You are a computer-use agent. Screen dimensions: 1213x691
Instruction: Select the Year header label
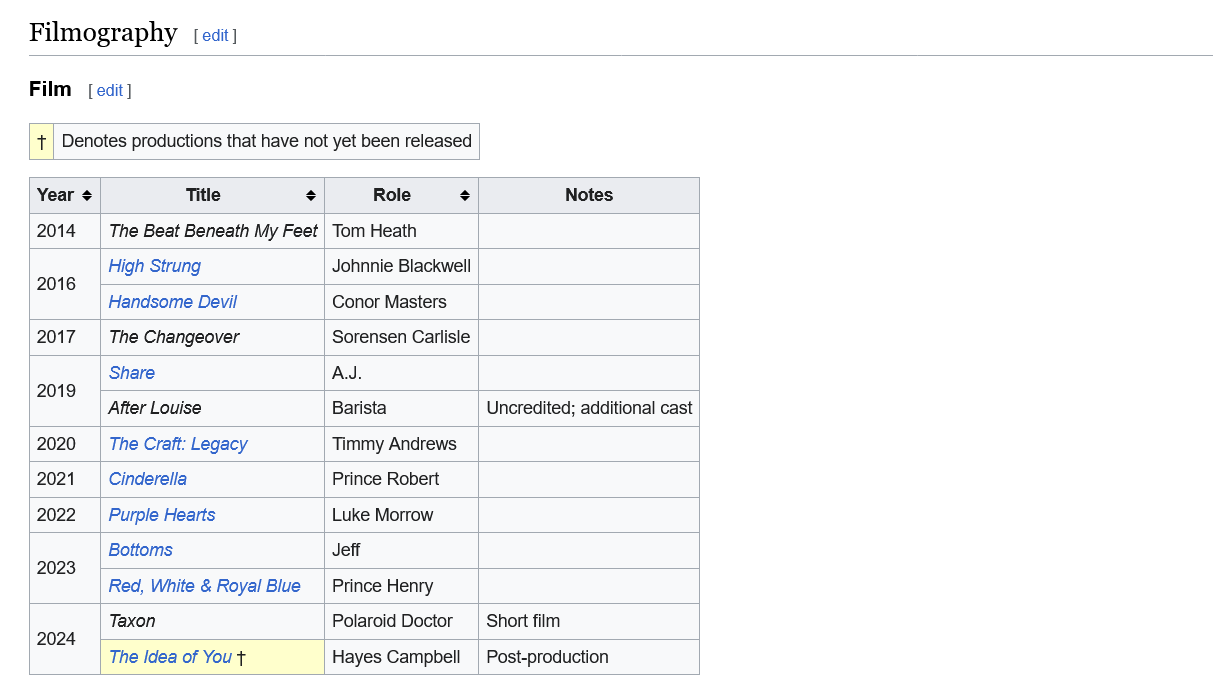55,196
